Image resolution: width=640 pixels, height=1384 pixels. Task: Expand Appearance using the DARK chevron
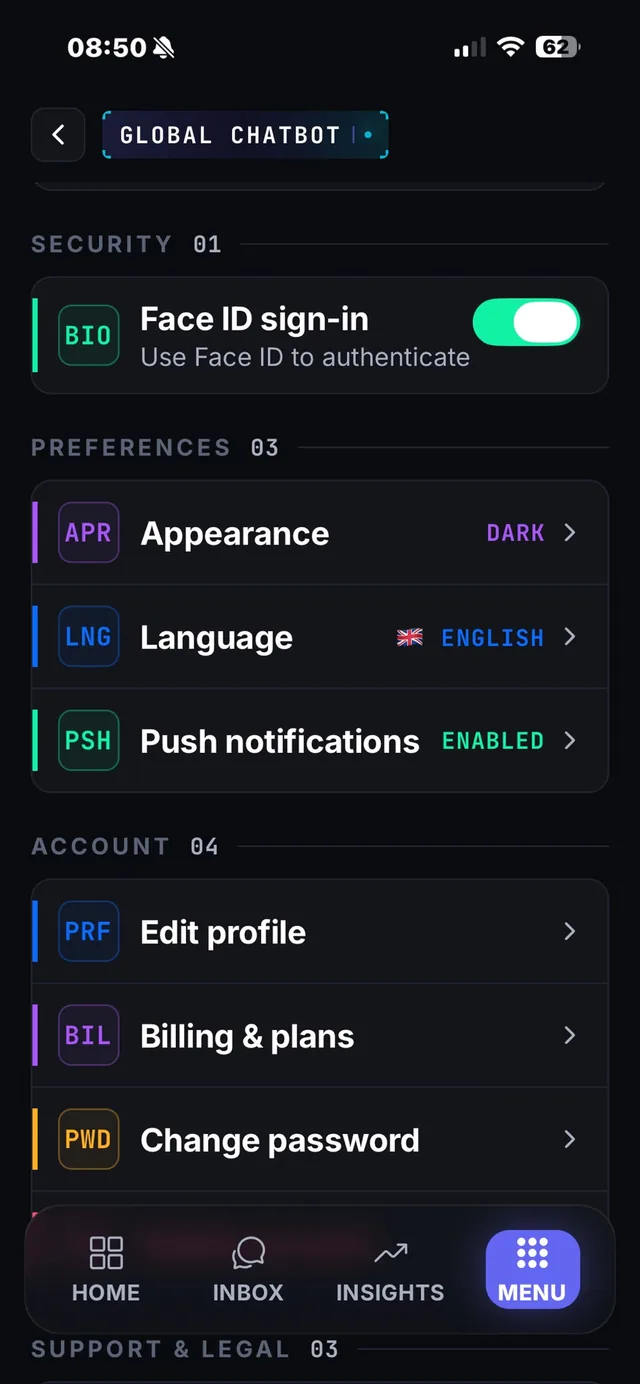pos(570,533)
